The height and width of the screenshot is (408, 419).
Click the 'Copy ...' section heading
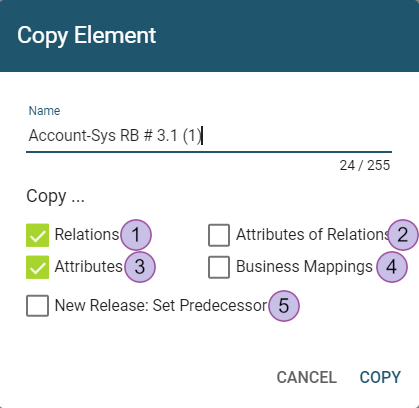tap(55, 196)
